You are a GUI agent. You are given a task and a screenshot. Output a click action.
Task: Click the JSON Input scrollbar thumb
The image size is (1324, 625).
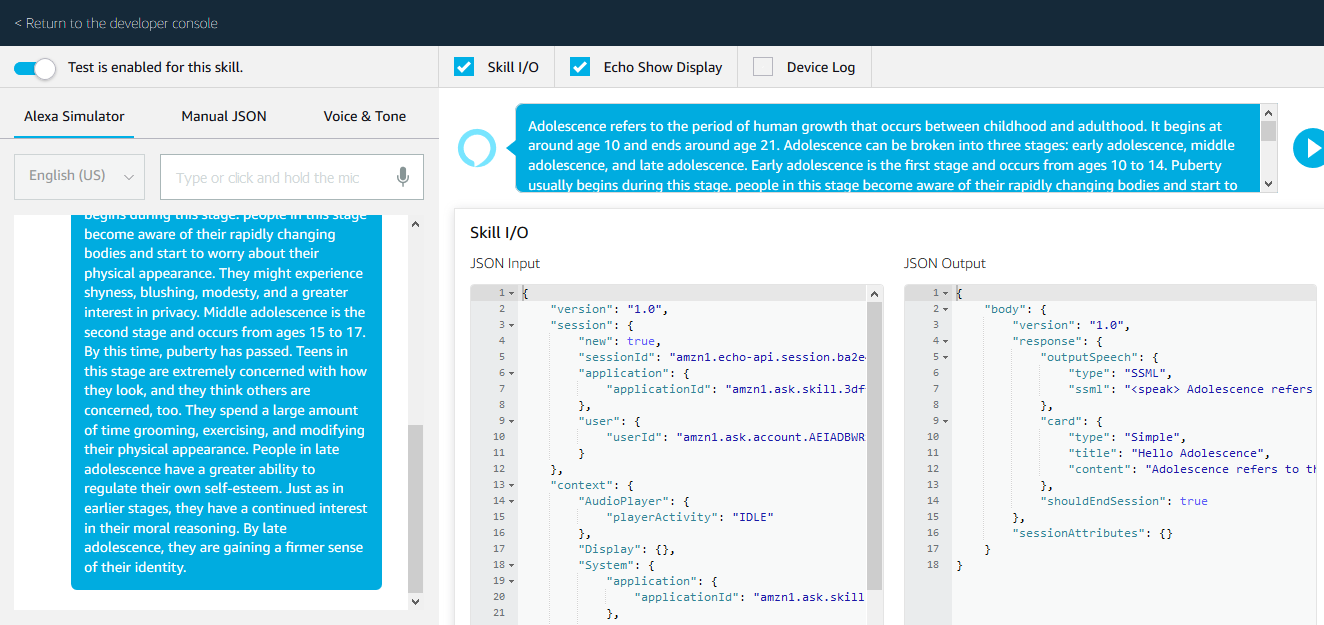tap(875, 445)
